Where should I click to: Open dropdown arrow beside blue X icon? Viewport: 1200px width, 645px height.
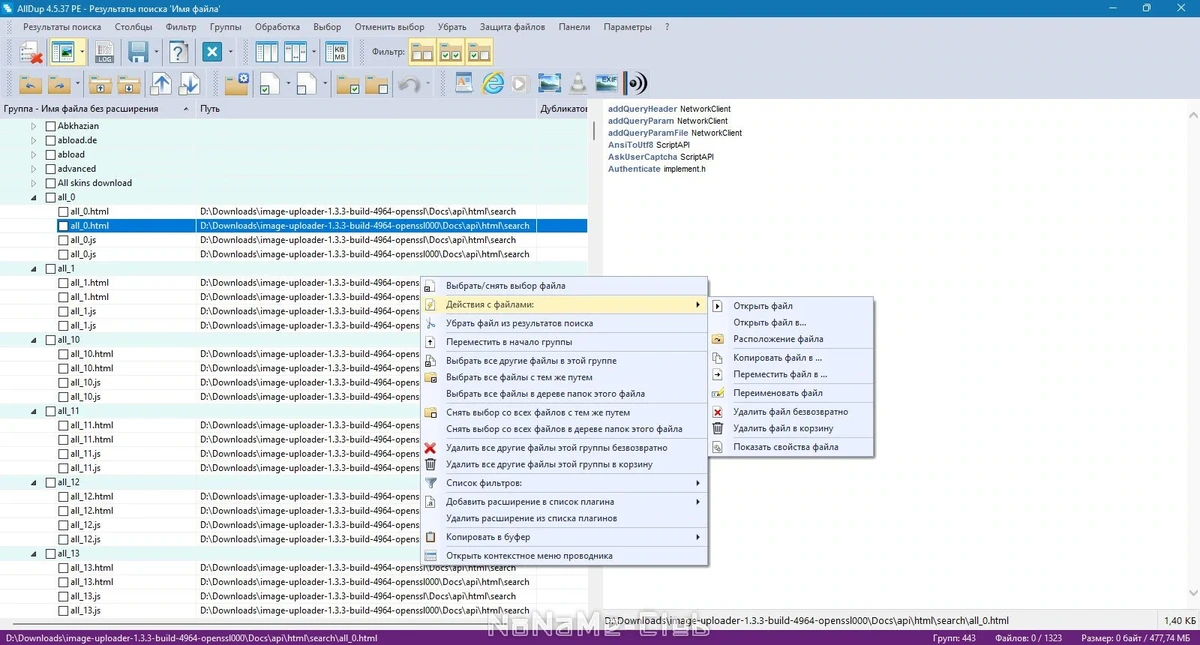[x=230, y=52]
